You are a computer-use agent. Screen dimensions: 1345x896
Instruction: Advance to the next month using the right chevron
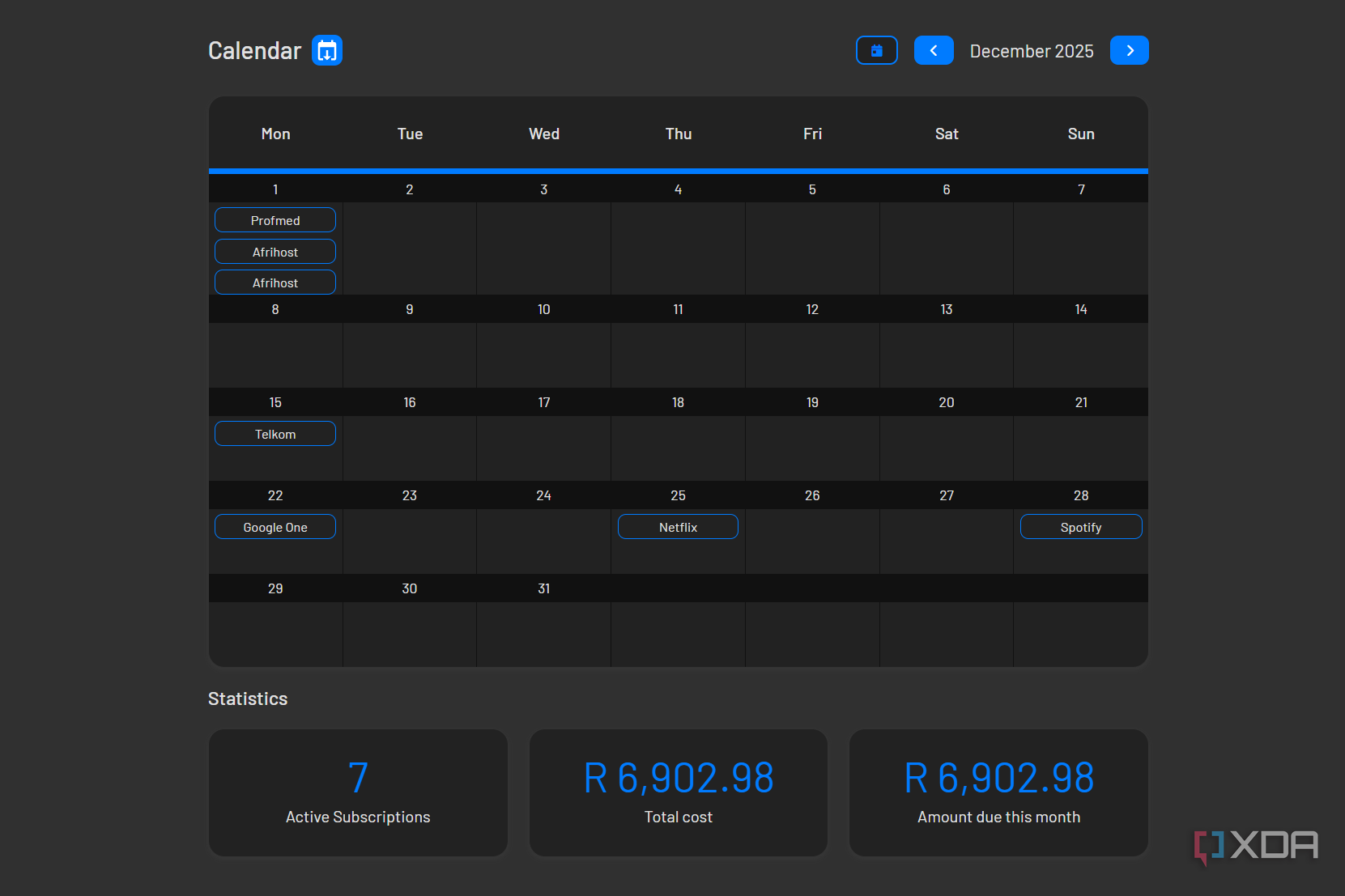[1130, 50]
